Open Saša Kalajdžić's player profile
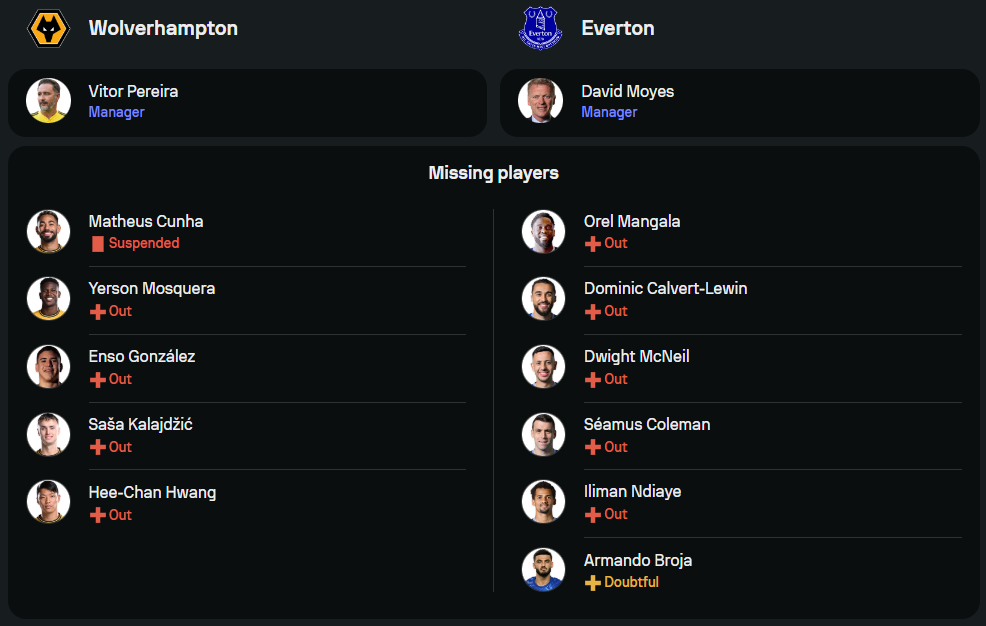 point(140,424)
